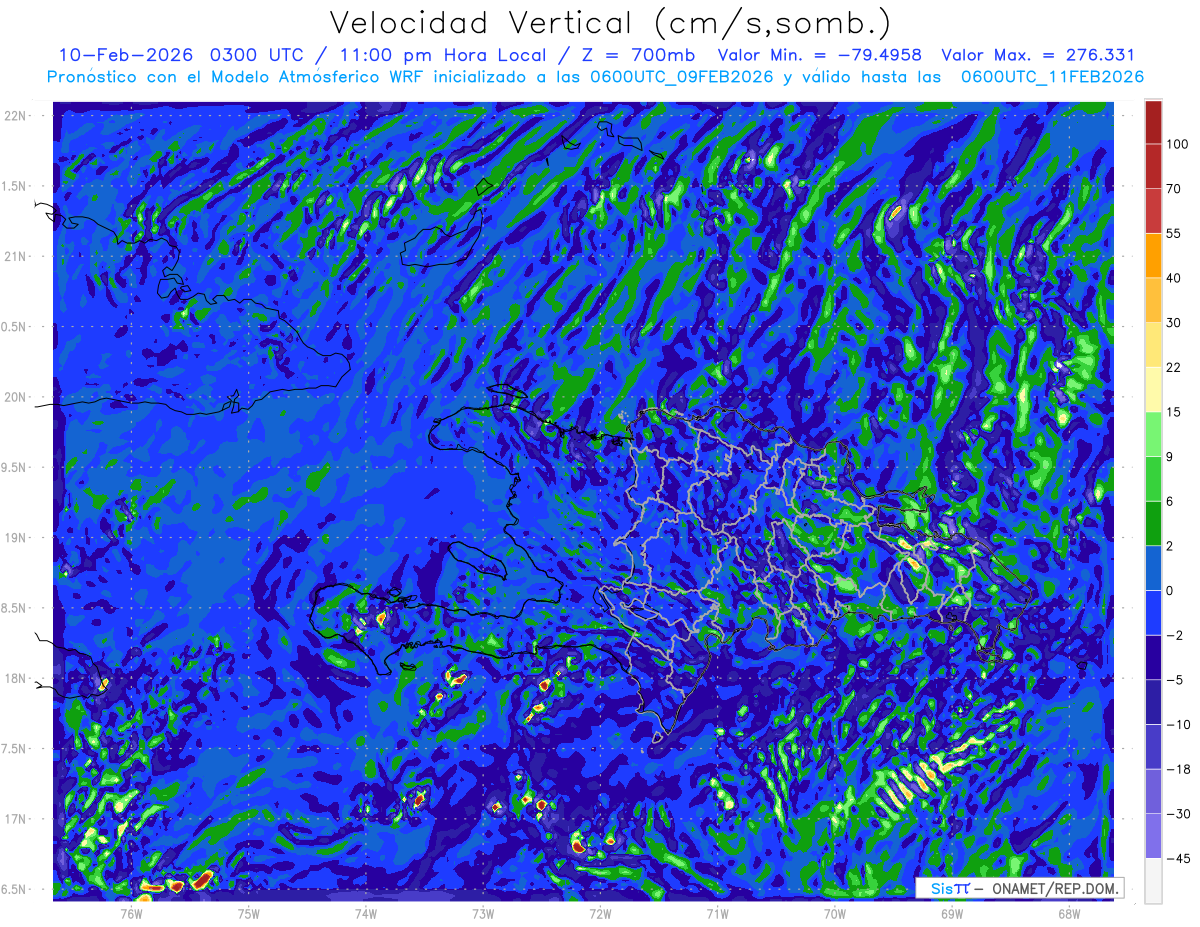The width and height of the screenshot is (1200, 927).
Task: Click the "19N" latitude label
Action: (16, 538)
